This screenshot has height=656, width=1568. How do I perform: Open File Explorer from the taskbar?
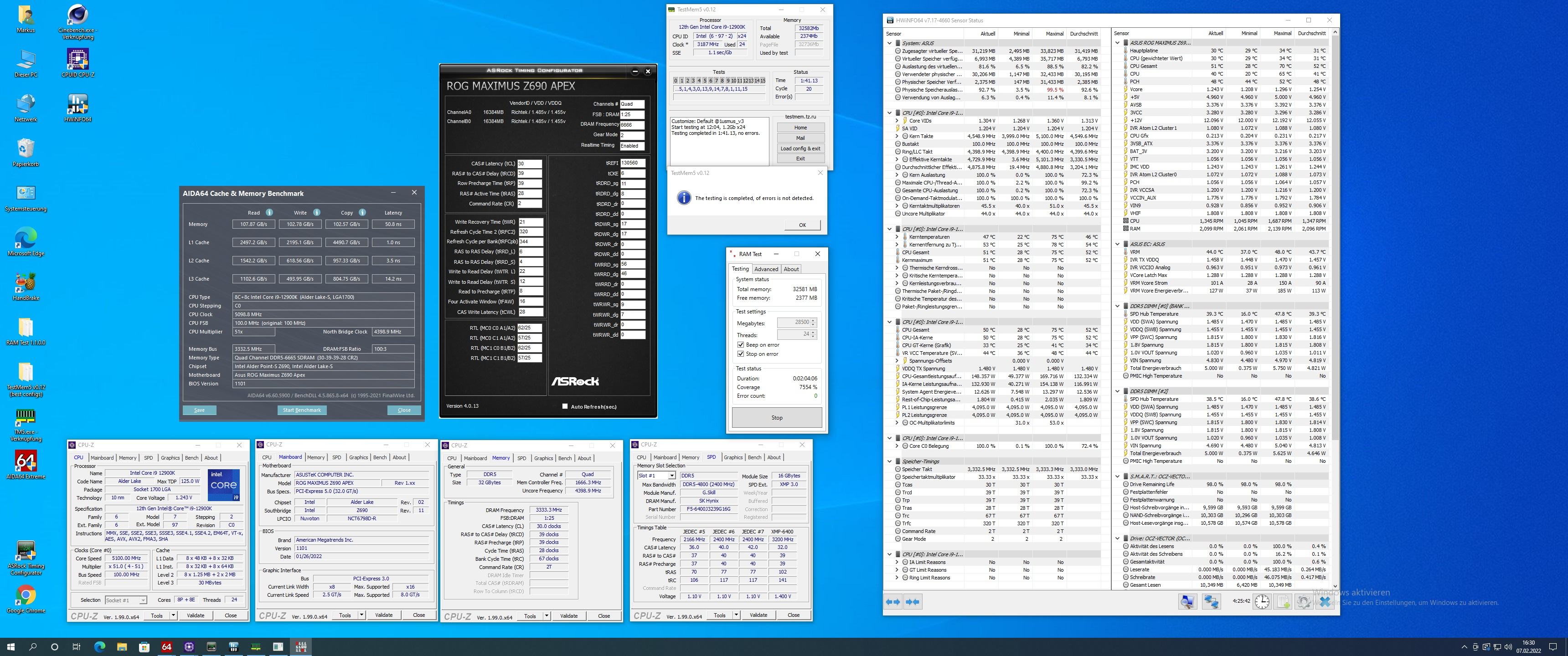point(122,647)
